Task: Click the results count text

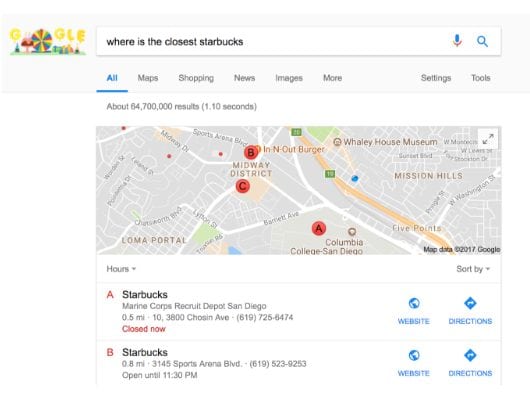Action: coord(182,107)
